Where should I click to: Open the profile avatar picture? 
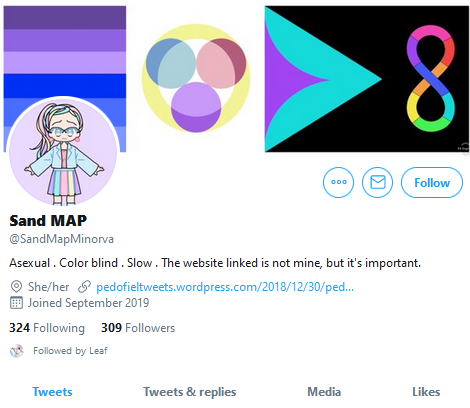(x=63, y=152)
